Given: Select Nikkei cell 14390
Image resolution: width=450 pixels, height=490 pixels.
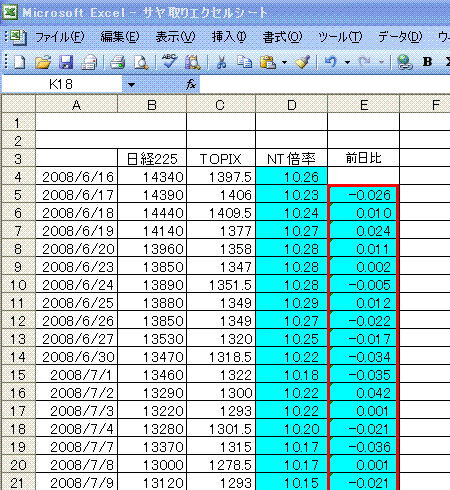Looking at the screenshot, I should coord(152,194).
